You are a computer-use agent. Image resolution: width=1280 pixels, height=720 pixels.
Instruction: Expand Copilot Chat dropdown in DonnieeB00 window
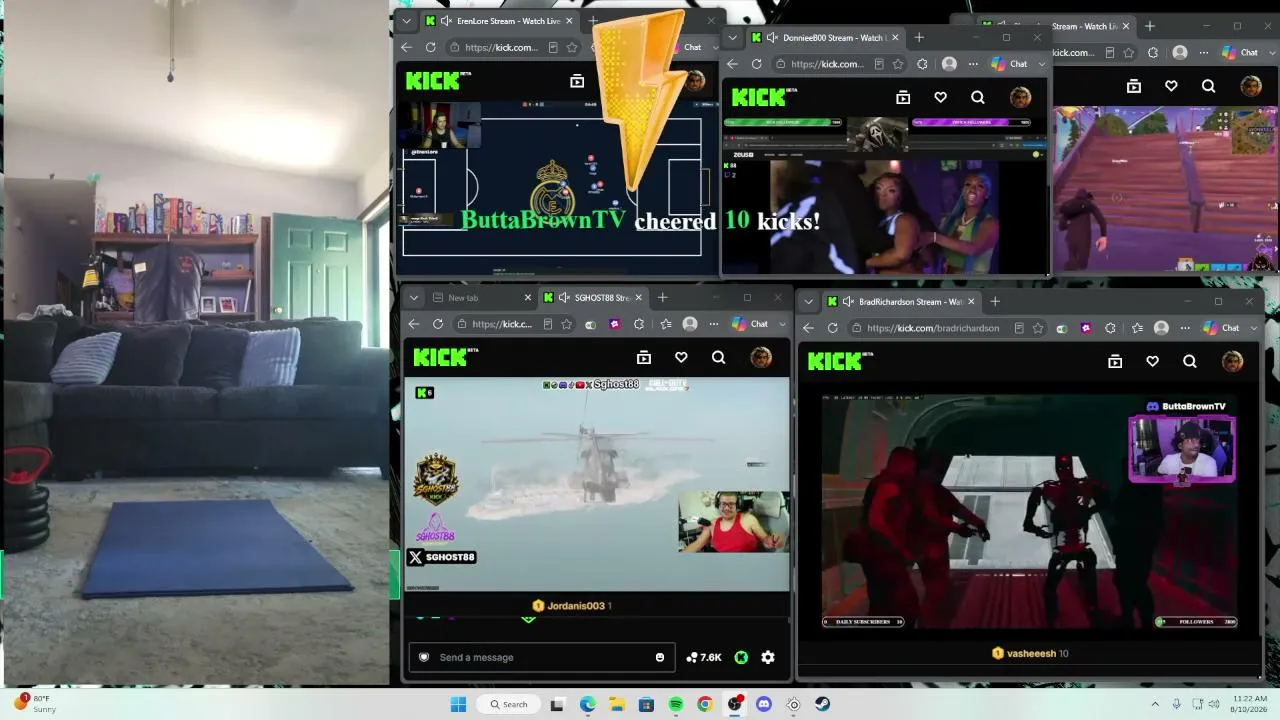pos(1041,64)
